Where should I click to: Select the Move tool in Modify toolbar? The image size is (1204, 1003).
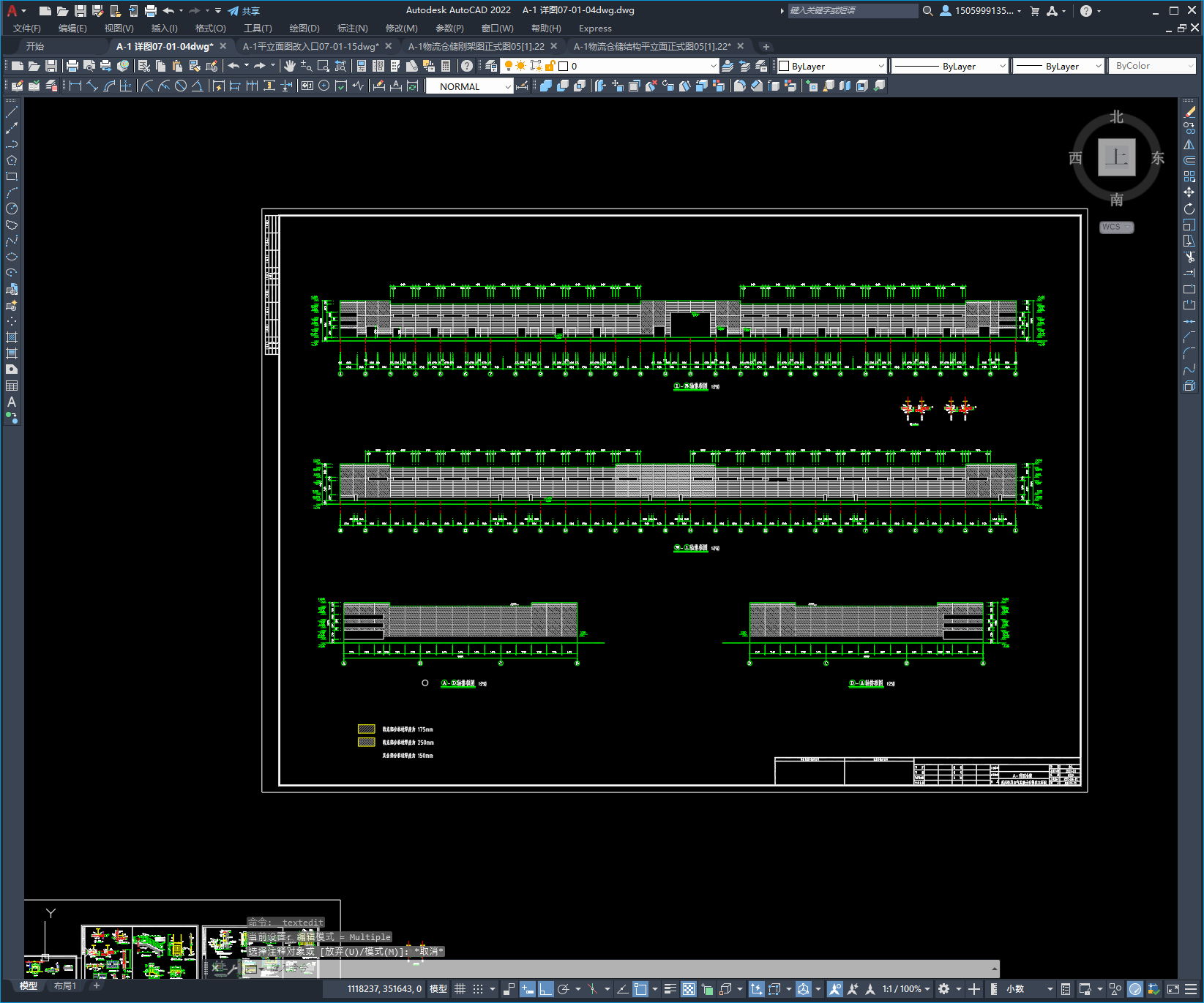[1189, 192]
